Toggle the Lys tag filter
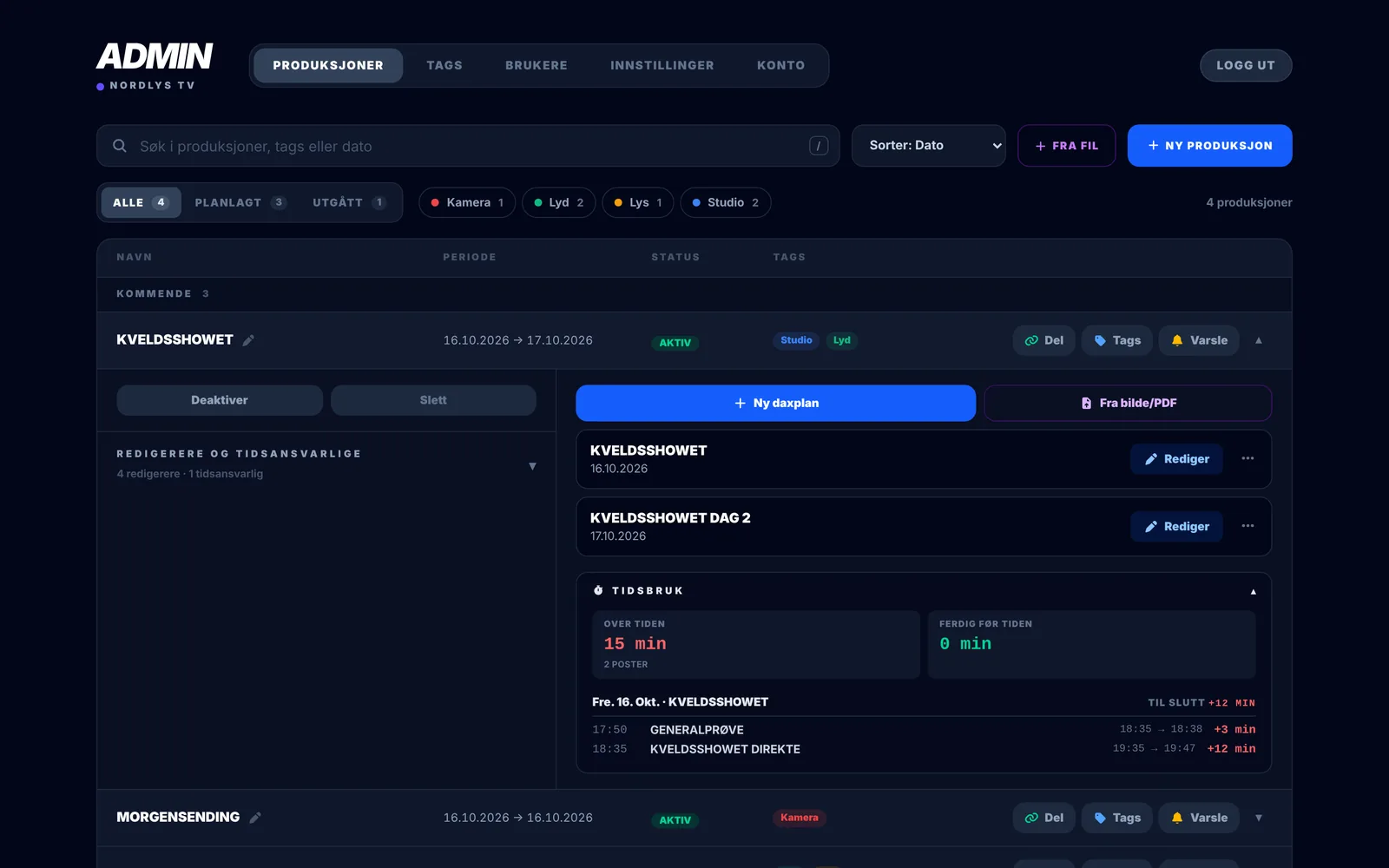Image resolution: width=1389 pixels, height=868 pixels. (x=638, y=202)
